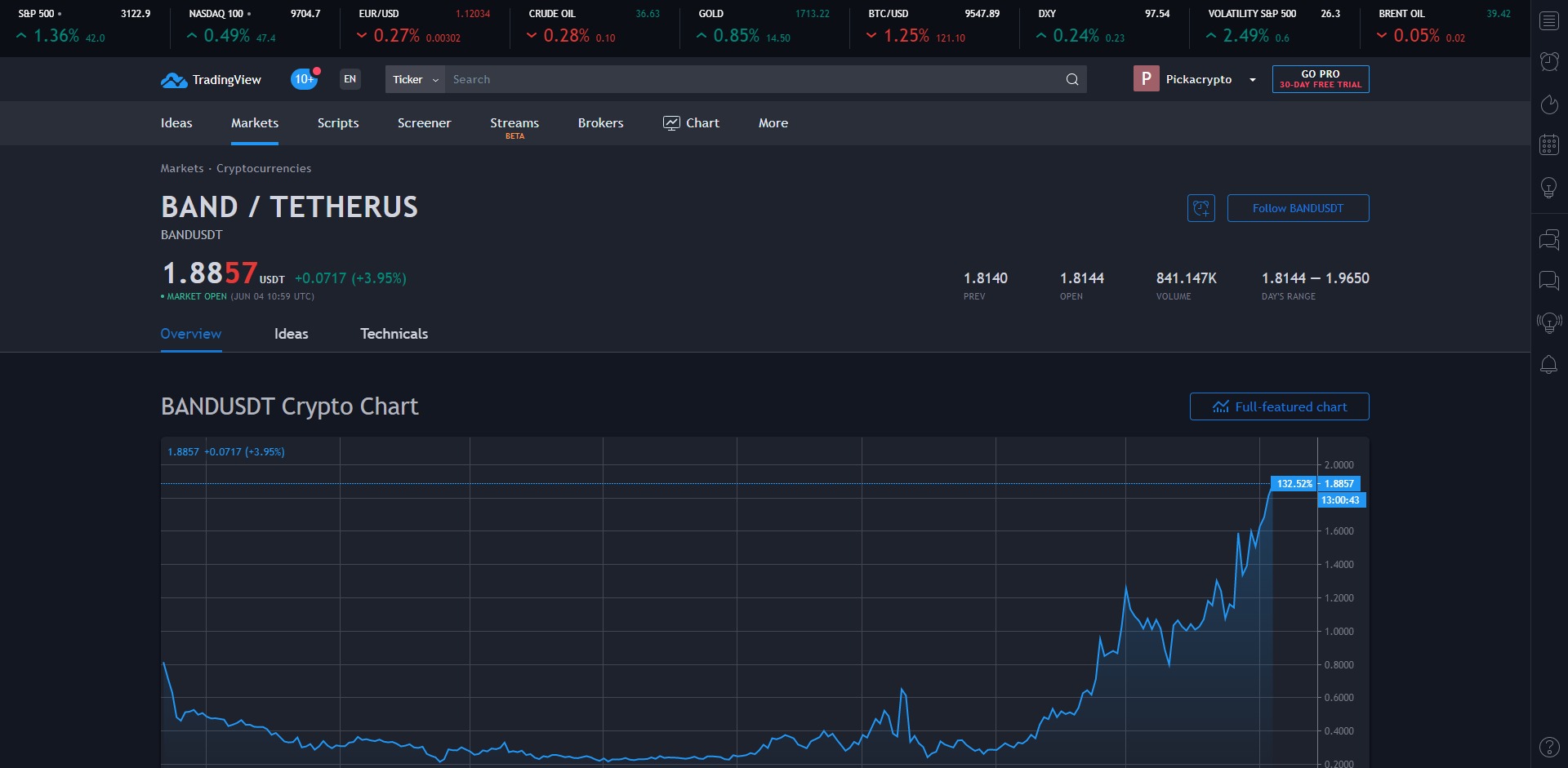Click the day's range 1.8144 — 1.9650

[x=1316, y=278]
